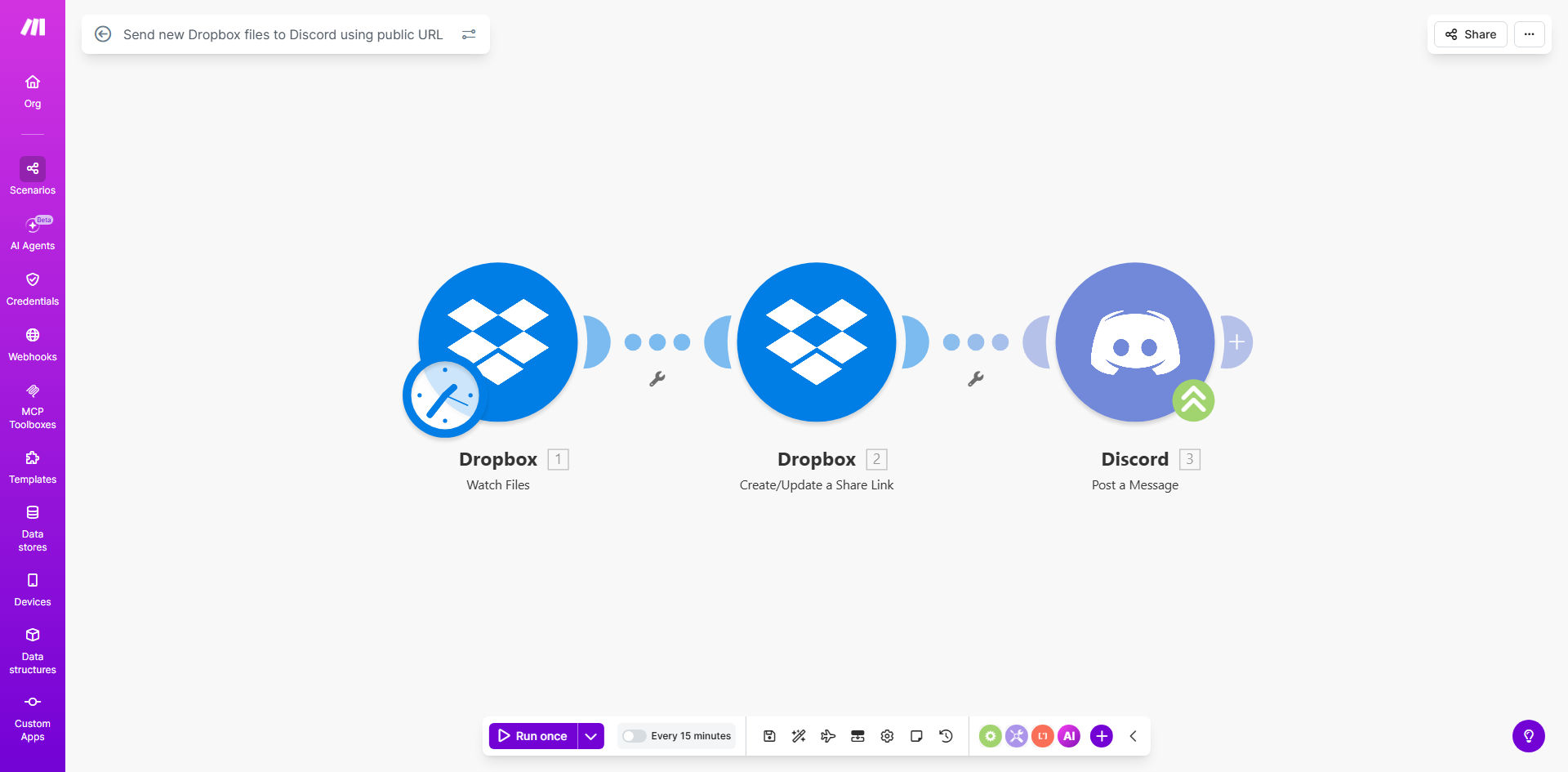The image size is (1568, 772).
Task: Open MCP Toolboxes in the sidebar
Action: [33, 406]
